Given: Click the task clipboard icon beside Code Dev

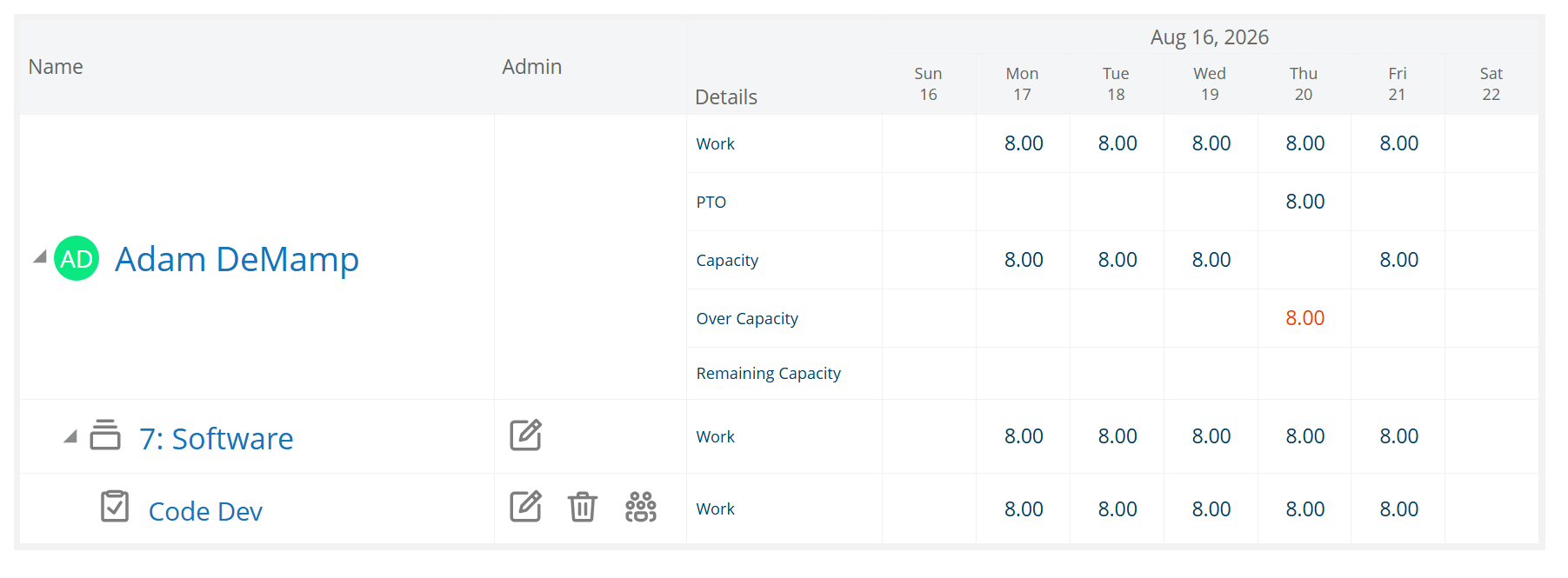Looking at the screenshot, I should (x=115, y=506).
